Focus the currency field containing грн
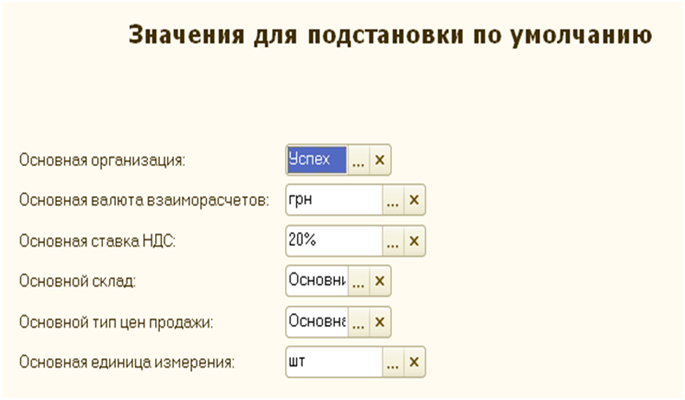 point(333,200)
